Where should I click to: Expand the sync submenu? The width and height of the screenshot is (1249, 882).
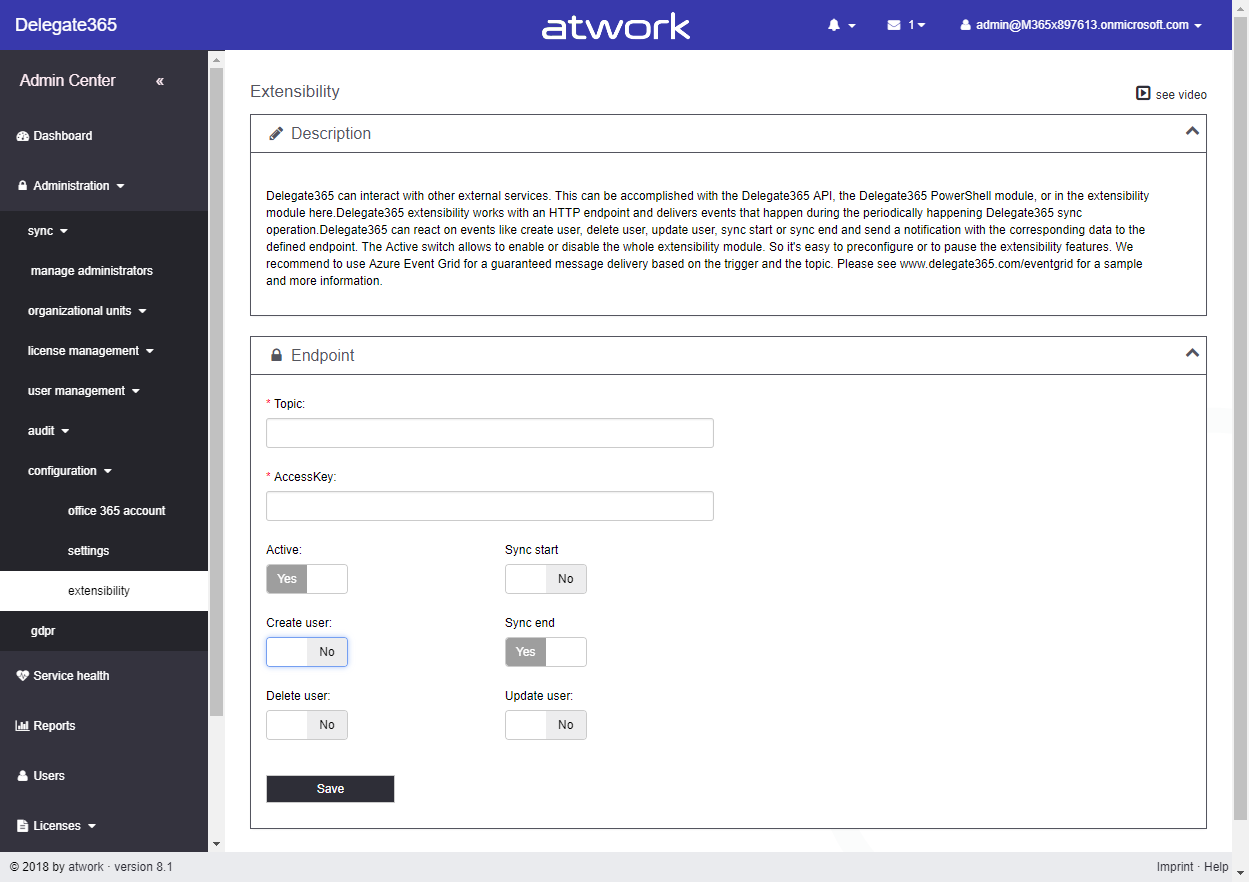coord(48,231)
